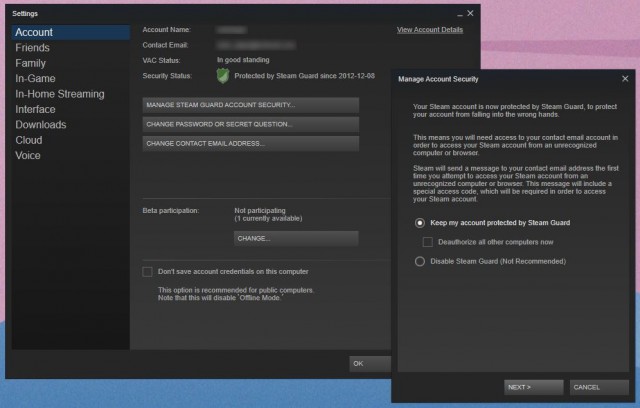Click the beta participation Change button
Viewport: 640px width, 408px height.
(295, 238)
